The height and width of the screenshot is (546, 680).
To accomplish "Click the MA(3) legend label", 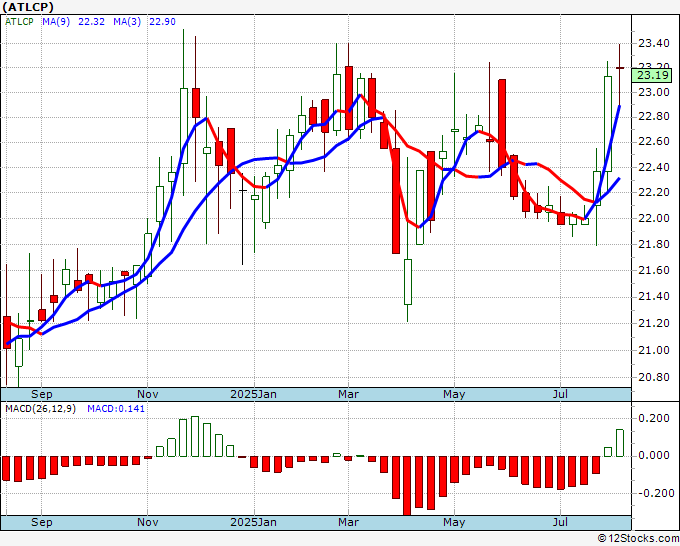I will point(127,21).
